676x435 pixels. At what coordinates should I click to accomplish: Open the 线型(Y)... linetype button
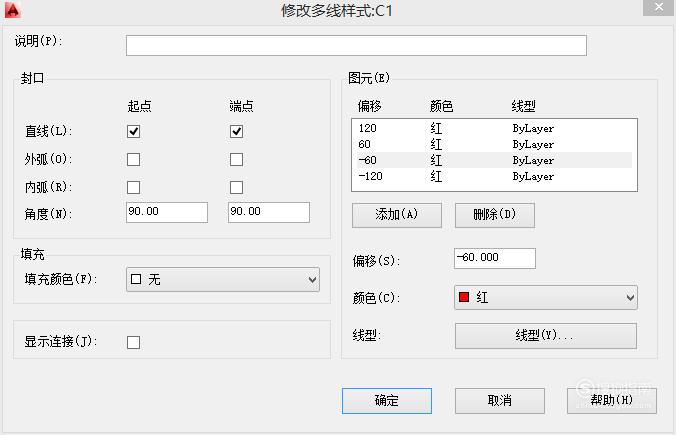pos(546,336)
